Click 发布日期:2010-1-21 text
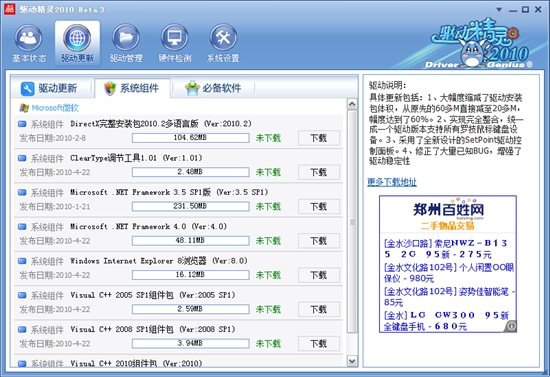 pyautogui.click(x=55, y=207)
